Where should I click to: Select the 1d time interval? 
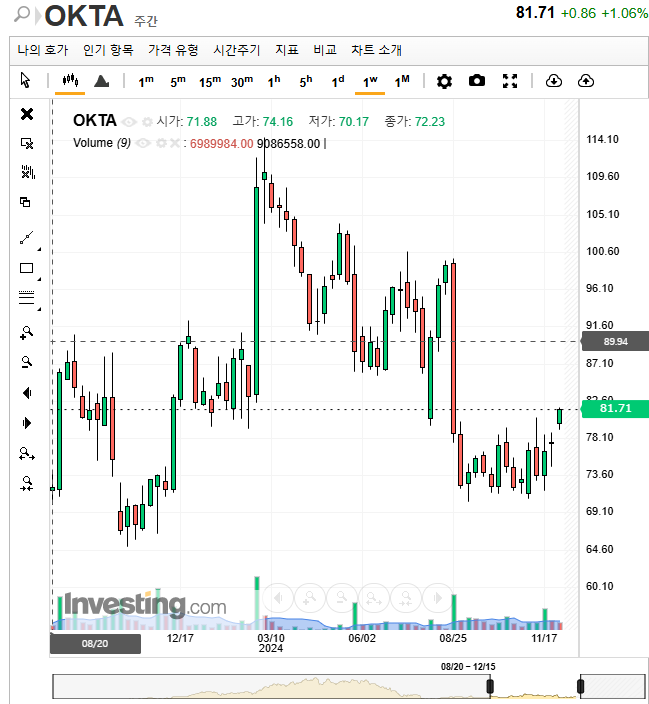point(338,82)
